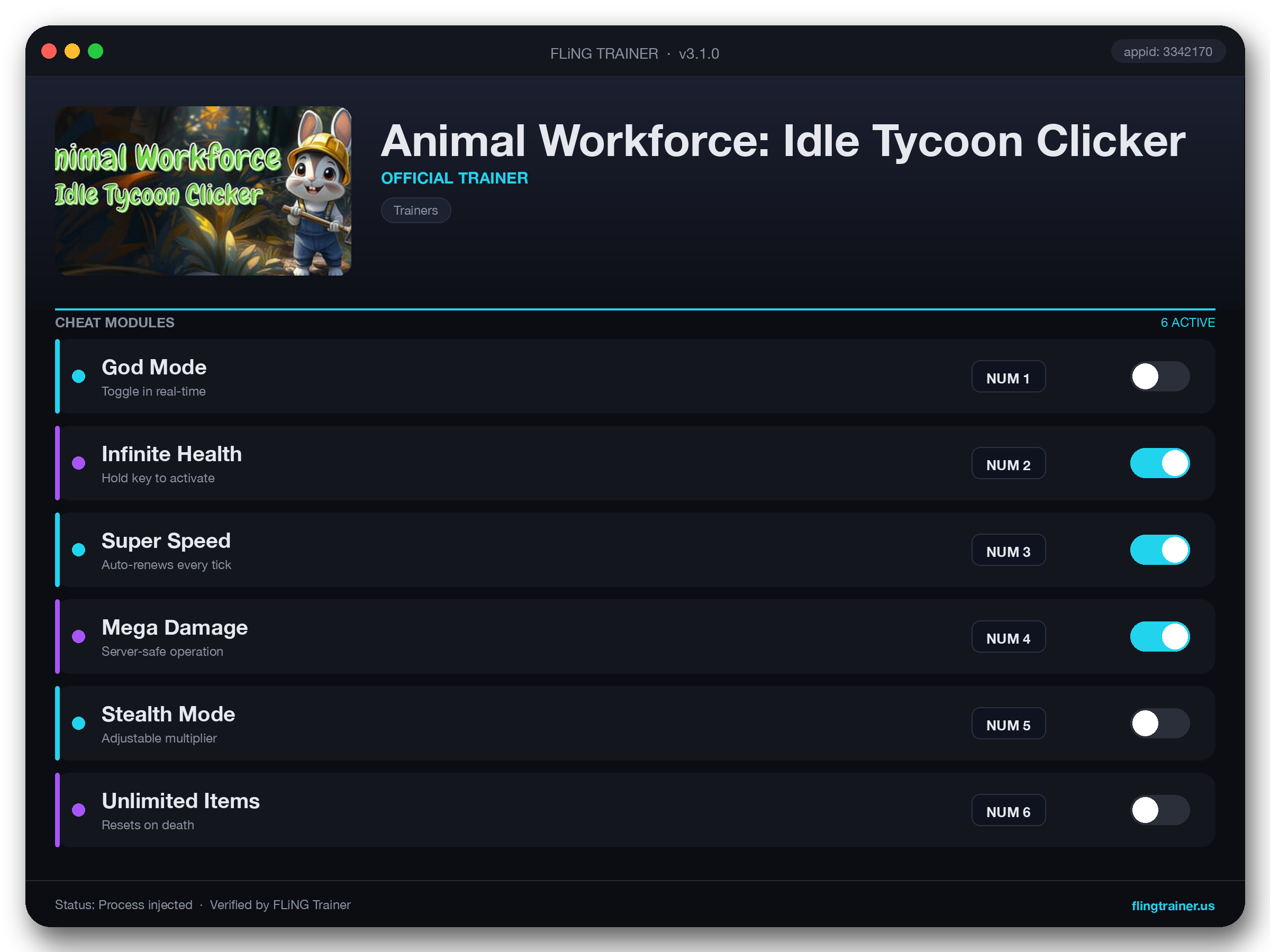The image size is (1270, 952).
Task: Click the cyan status dot beside God Mode
Action: (79, 377)
